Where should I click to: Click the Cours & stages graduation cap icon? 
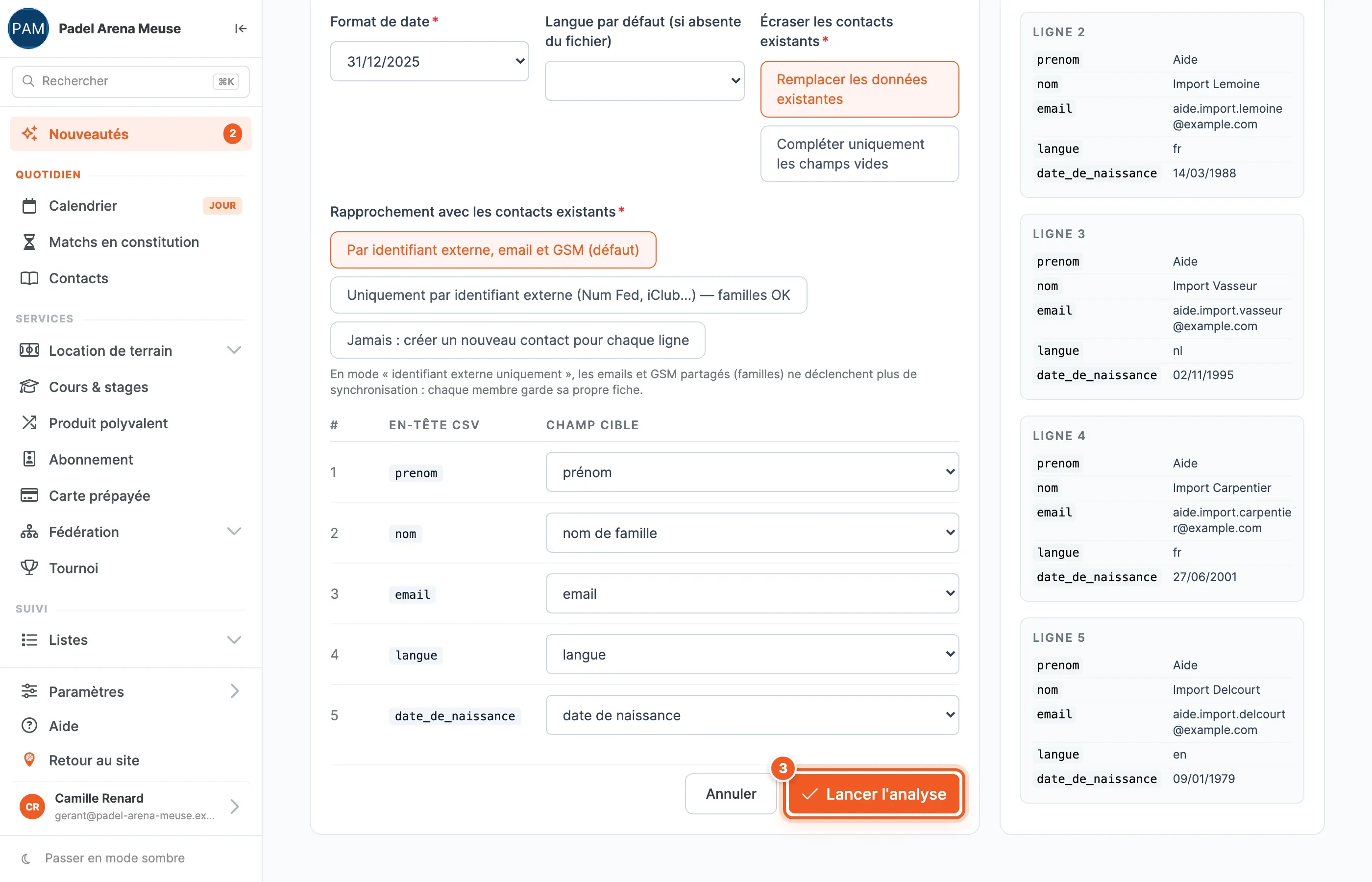click(29, 387)
